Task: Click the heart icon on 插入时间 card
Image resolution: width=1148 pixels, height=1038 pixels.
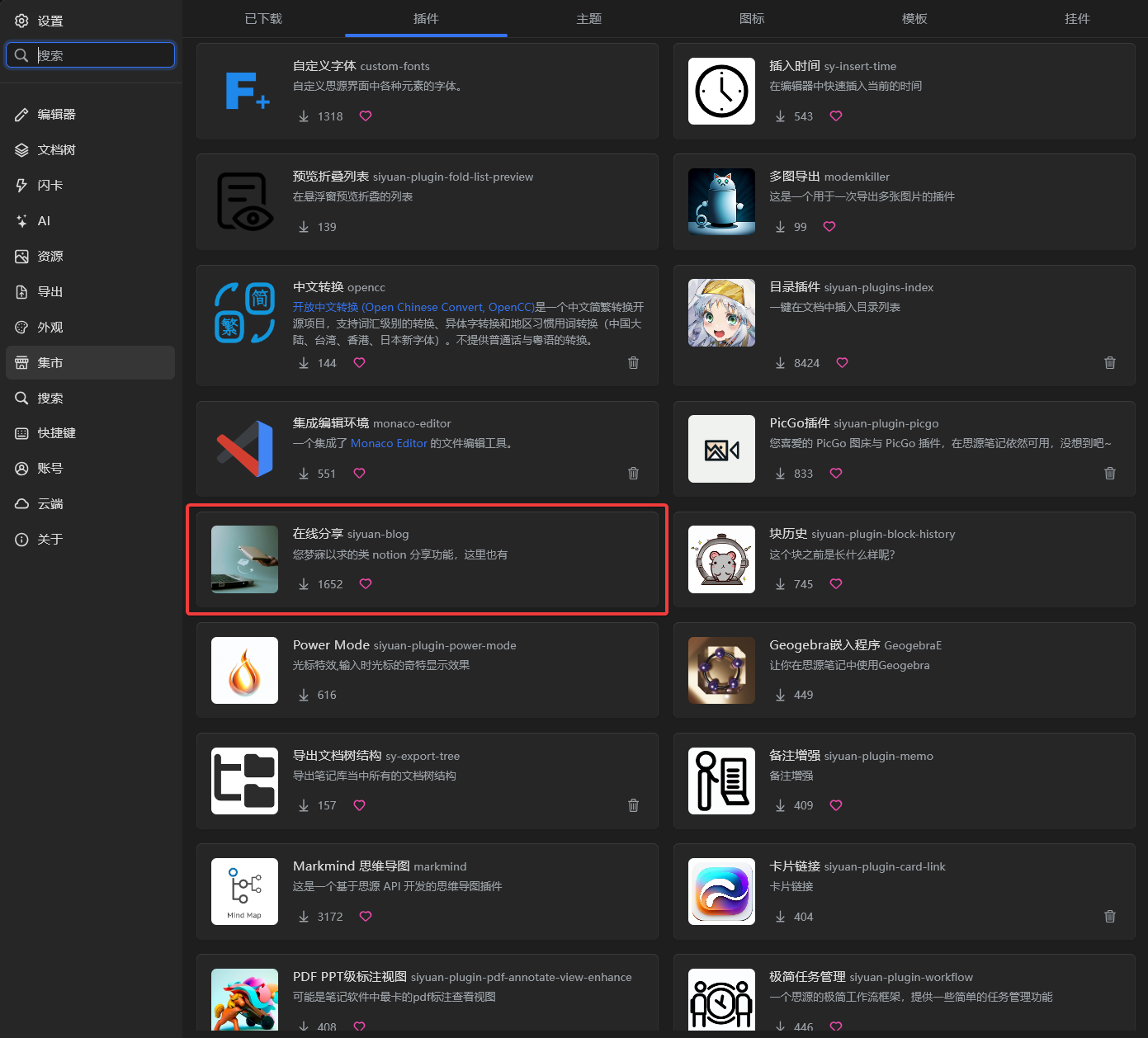Action: click(x=836, y=116)
